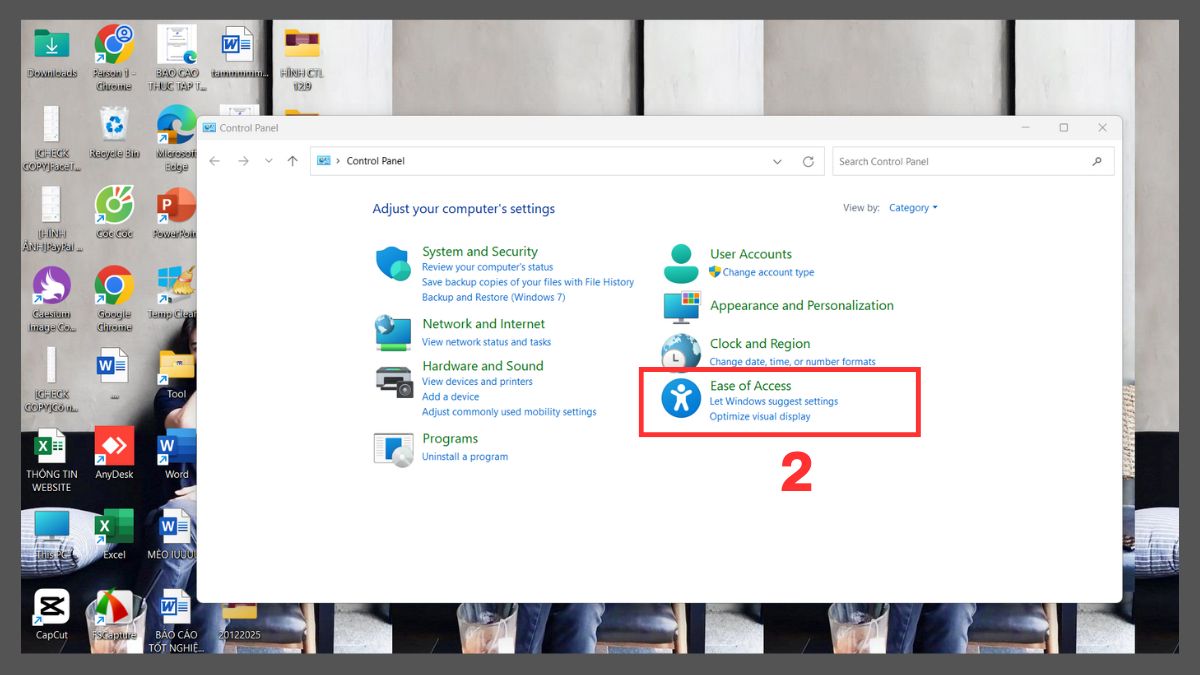Open the System and Security shield icon
The height and width of the screenshot is (675, 1200).
[393, 264]
